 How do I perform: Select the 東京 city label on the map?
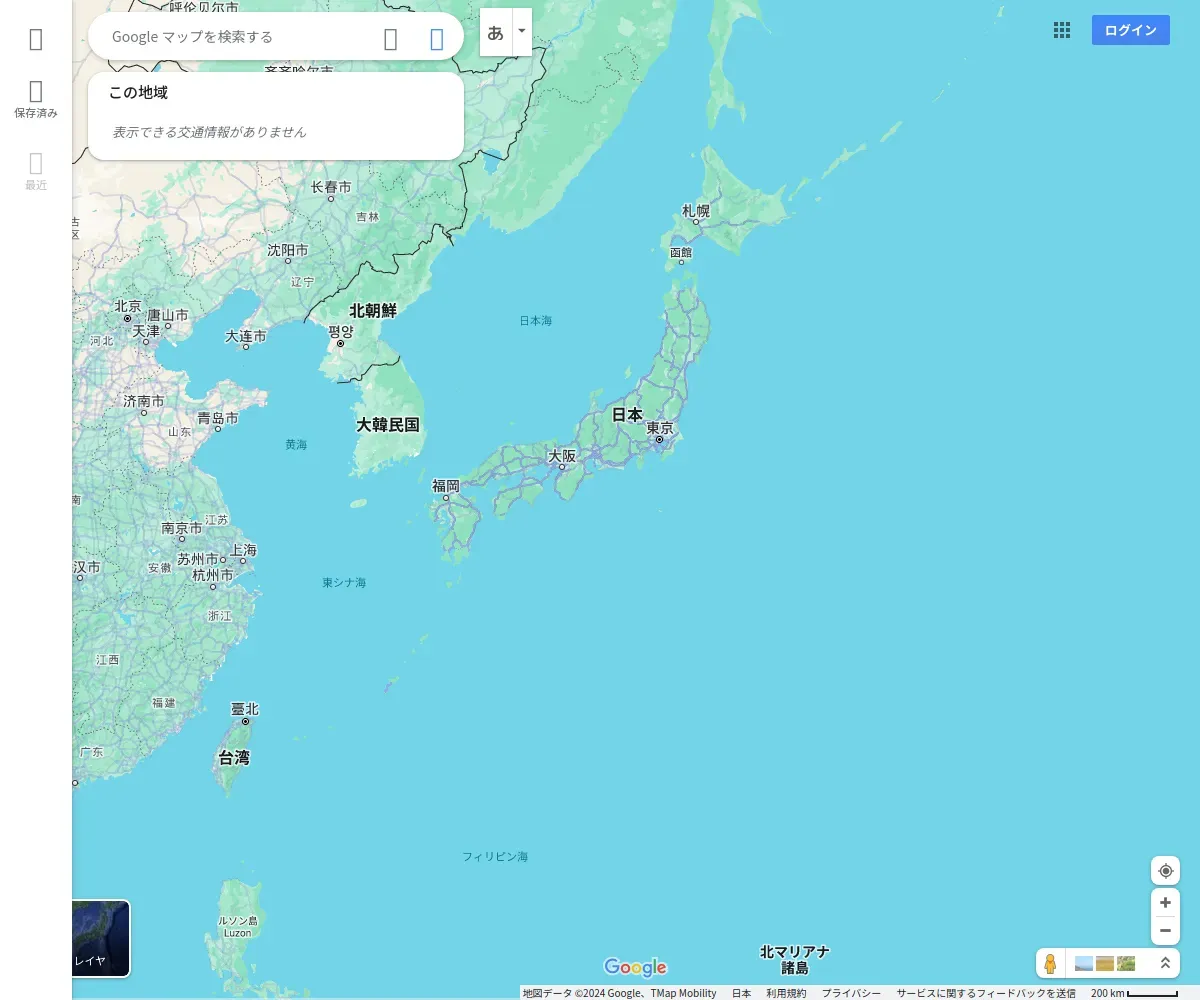(660, 428)
